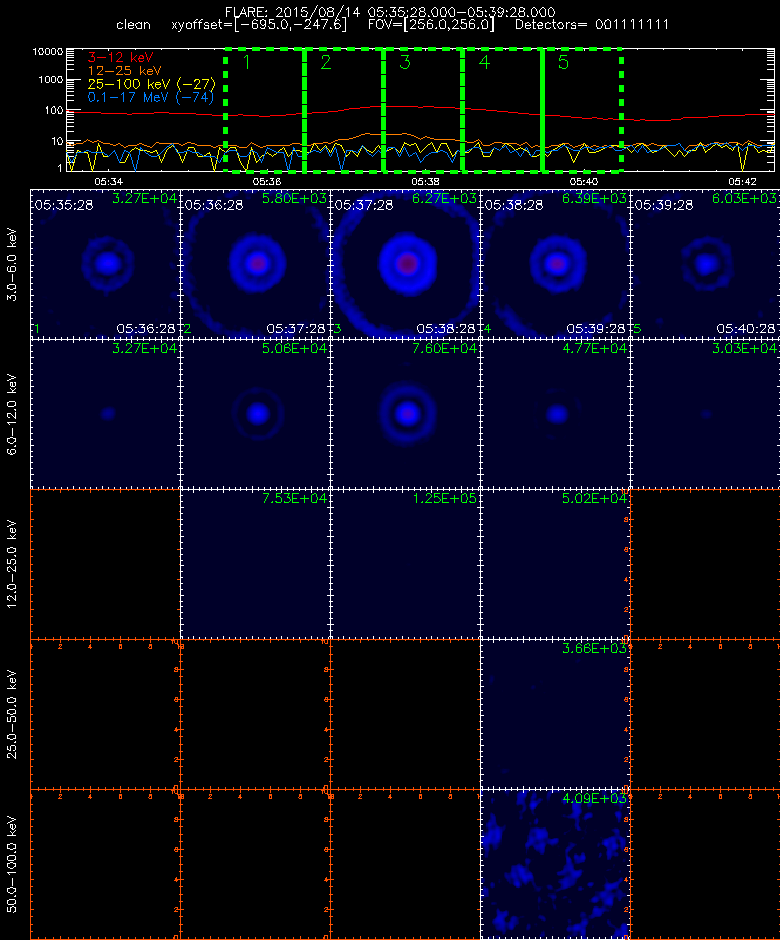Image resolution: width=780 pixels, height=940 pixels.
Task: Click the 6.03E+03 peak value
Action: (x=744, y=198)
